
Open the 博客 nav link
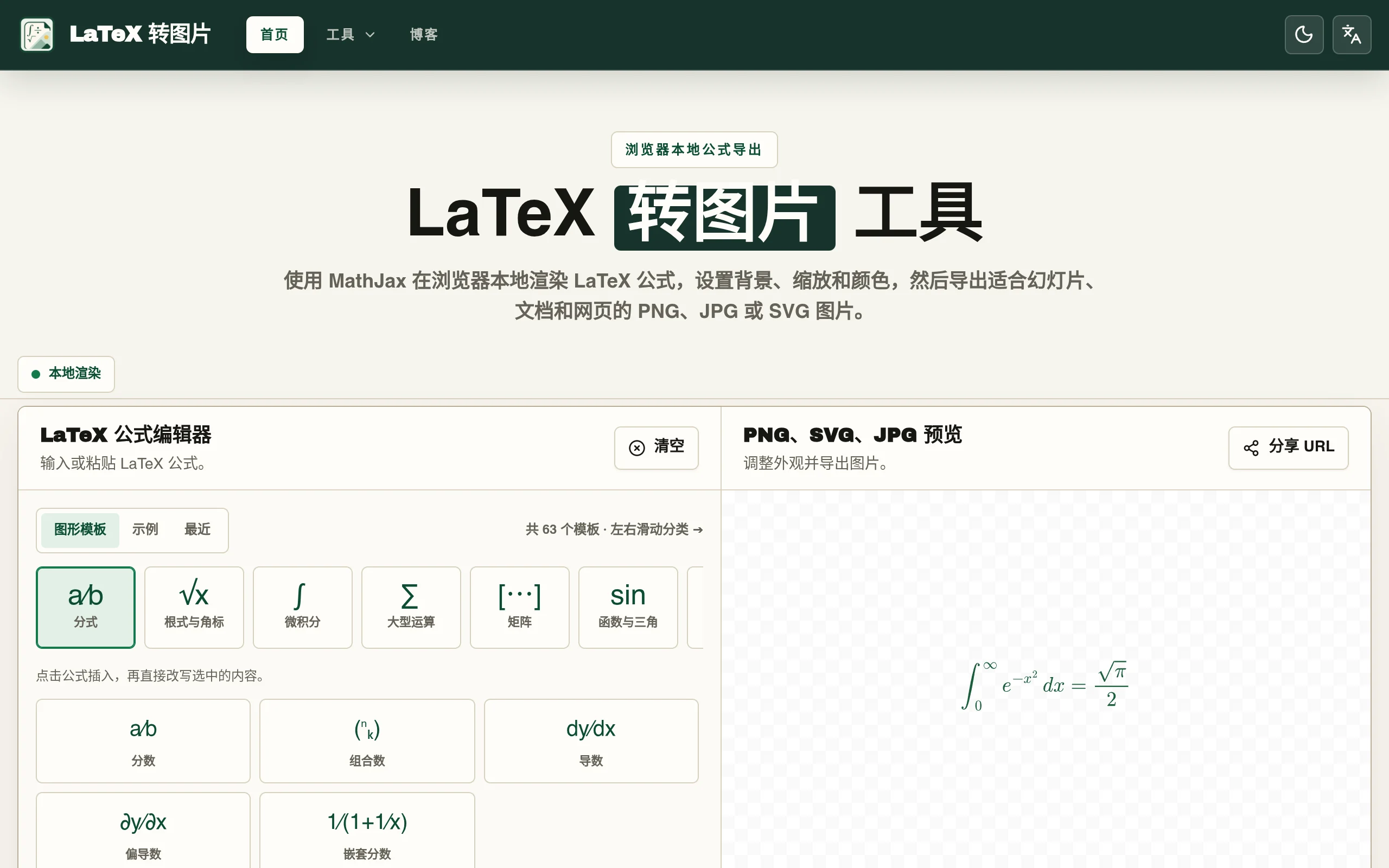click(x=424, y=34)
